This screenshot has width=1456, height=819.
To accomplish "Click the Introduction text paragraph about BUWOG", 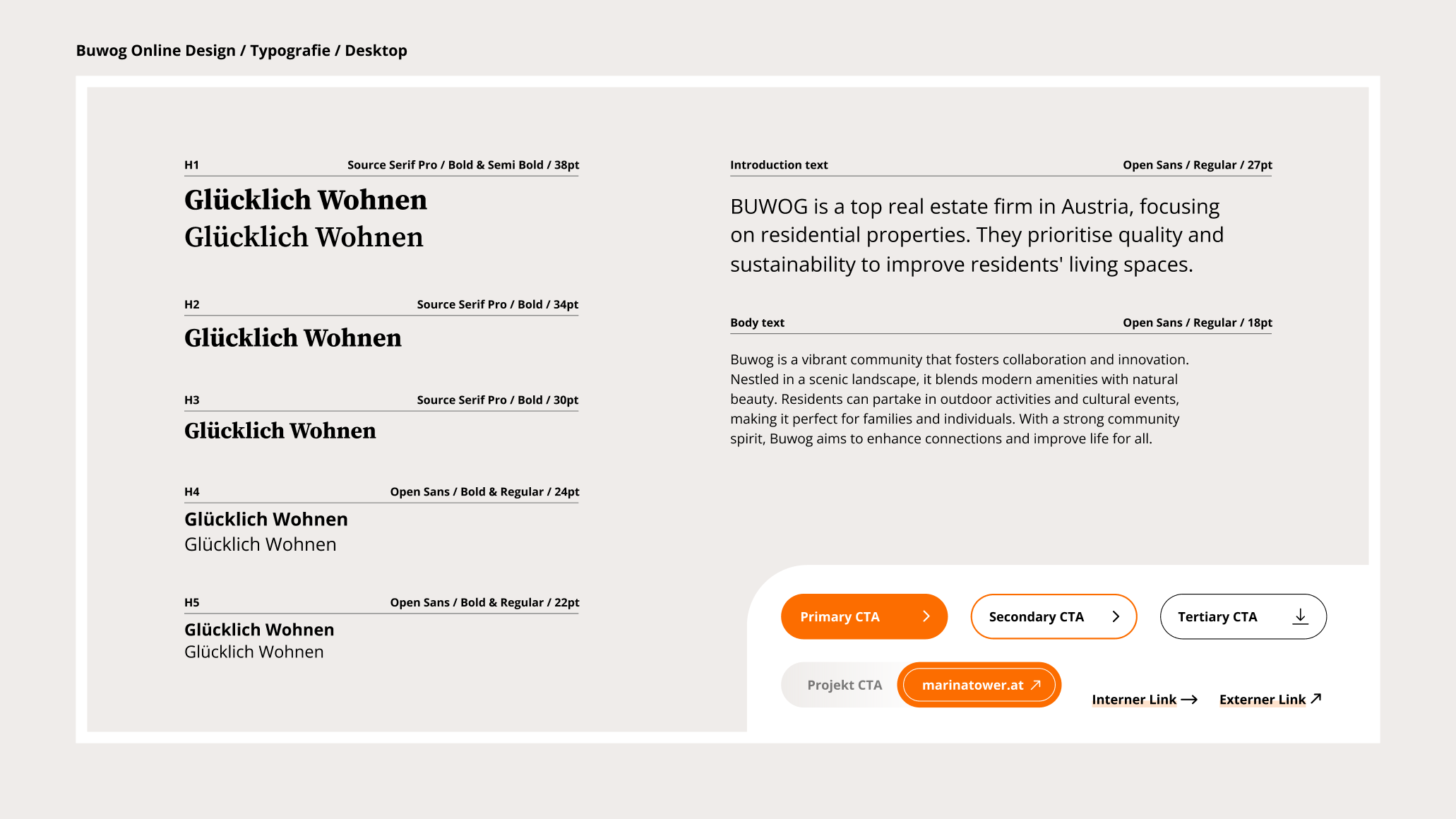I will (977, 235).
